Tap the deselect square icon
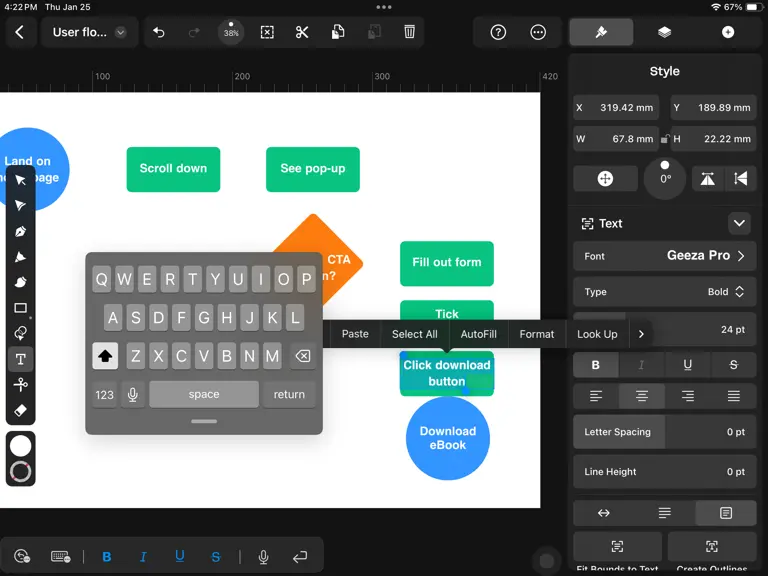768x576 pixels. (267, 32)
